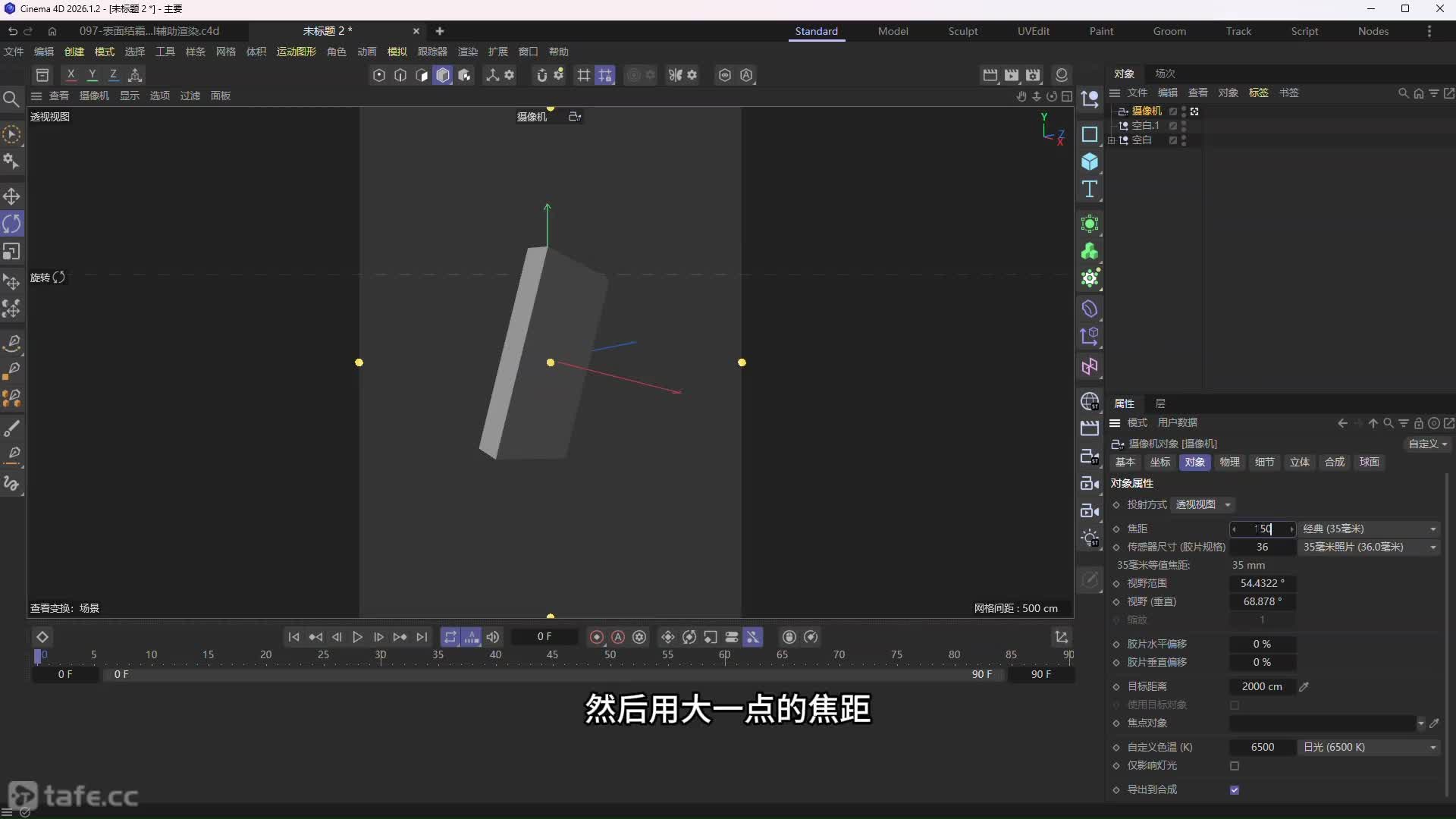Click the 35毫米照片 sensor preset dropdown
The image size is (1456, 819).
pyautogui.click(x=1369, y=548)
